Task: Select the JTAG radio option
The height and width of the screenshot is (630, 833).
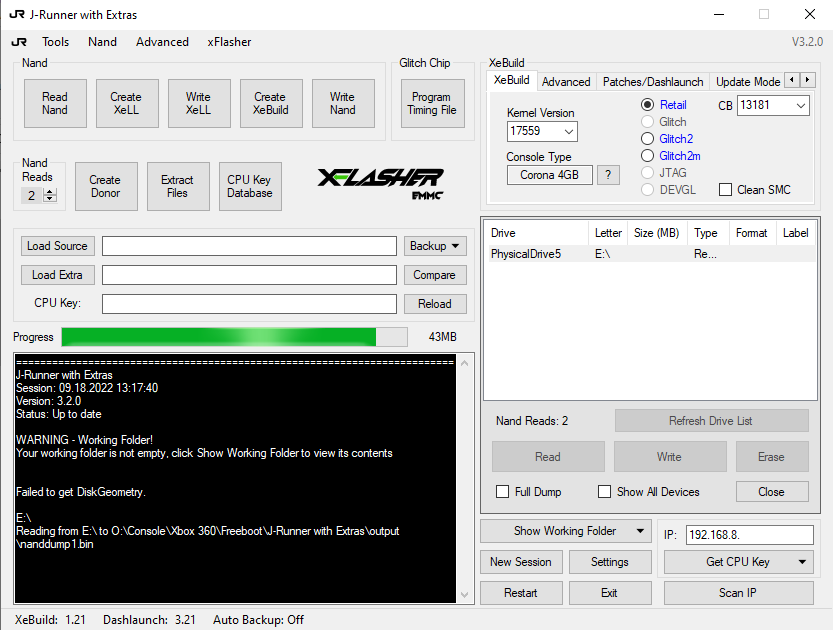Action: pos(647,173)
